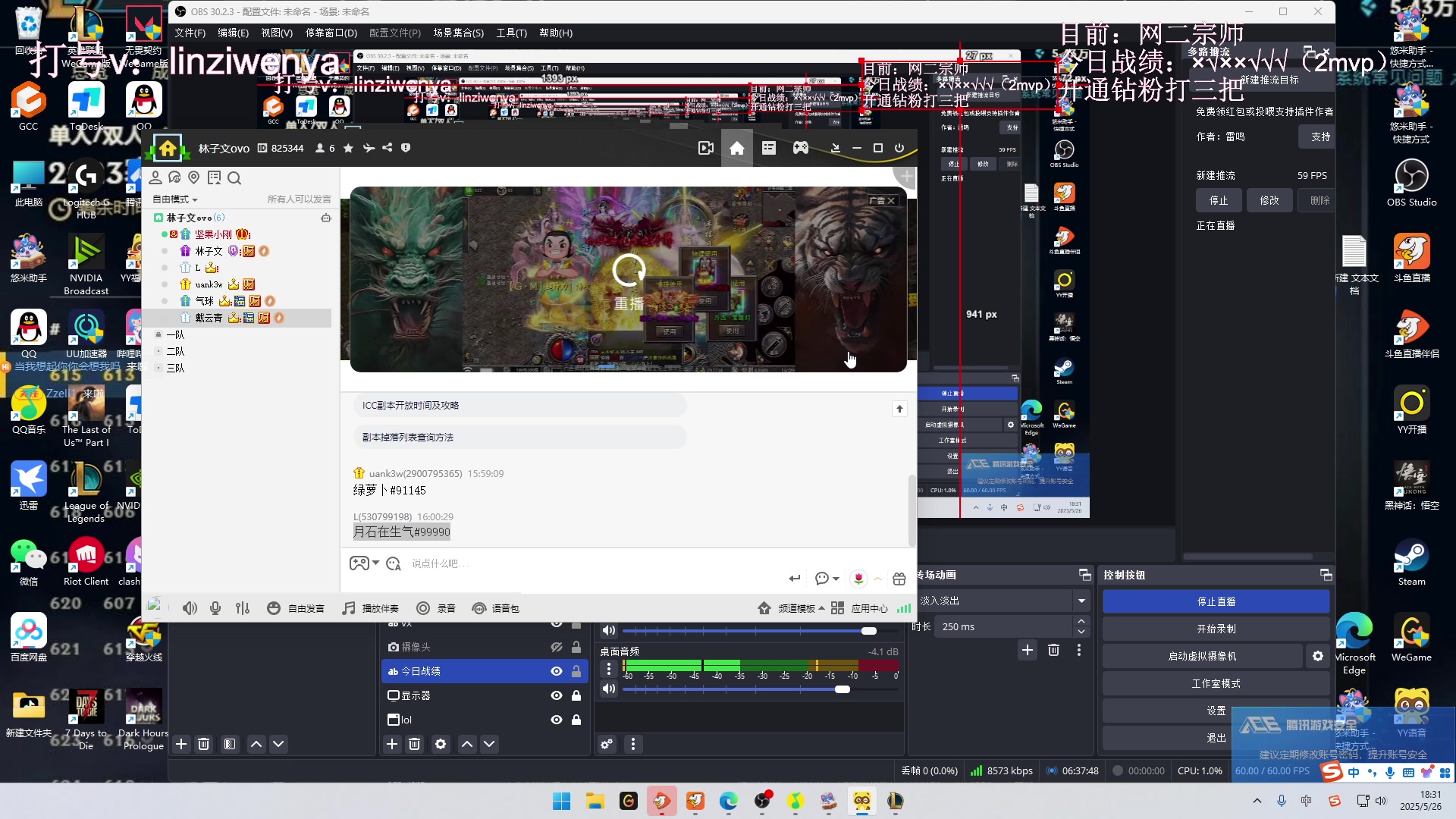This screenshot has width=1456, height=819.
Task: Click 启动虚拟摄像机 button
Action: [x=1202, y=656]
